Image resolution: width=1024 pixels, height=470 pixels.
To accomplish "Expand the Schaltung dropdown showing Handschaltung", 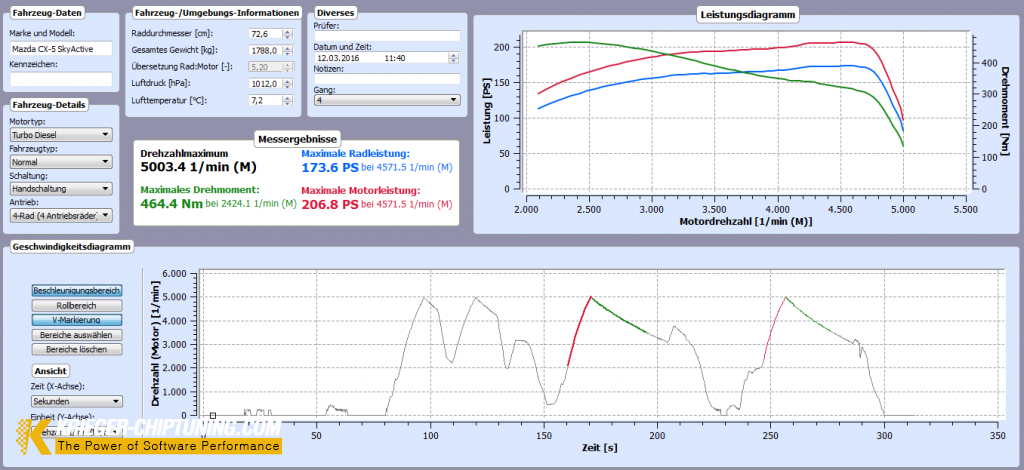I will coord(60,188).
